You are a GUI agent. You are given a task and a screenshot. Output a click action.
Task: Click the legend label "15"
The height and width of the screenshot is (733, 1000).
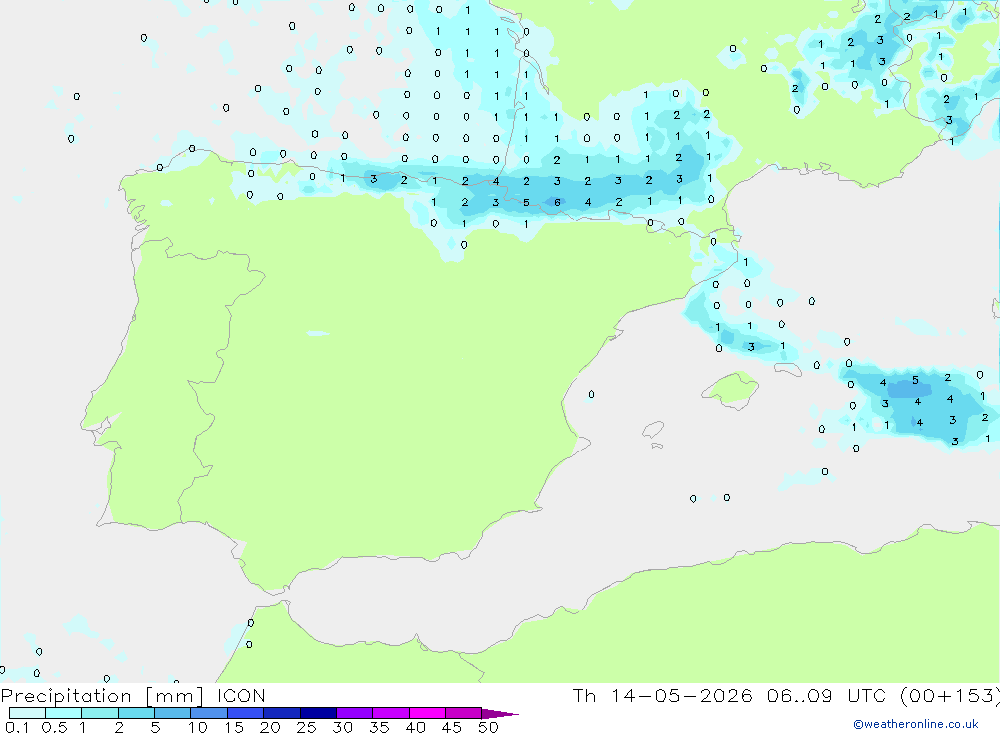tap(234, 727)
